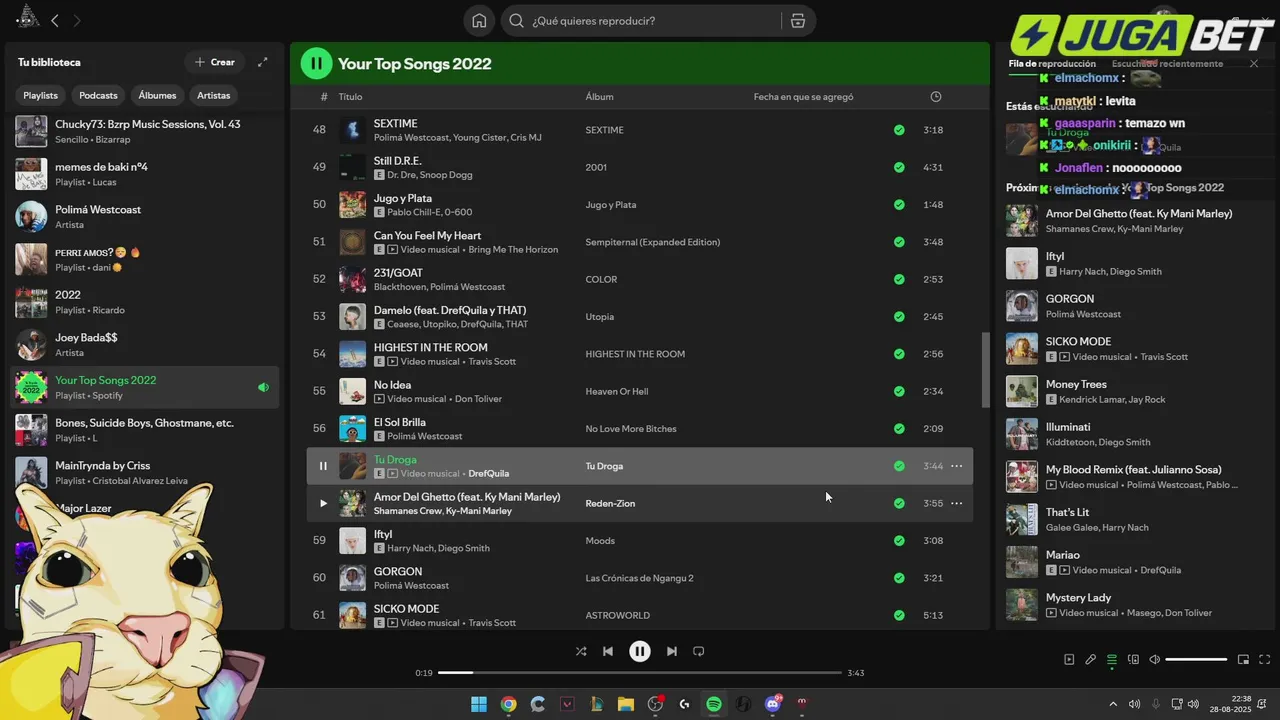Open the 2022 playlist by Ricardo

click(x=144, y=302)
